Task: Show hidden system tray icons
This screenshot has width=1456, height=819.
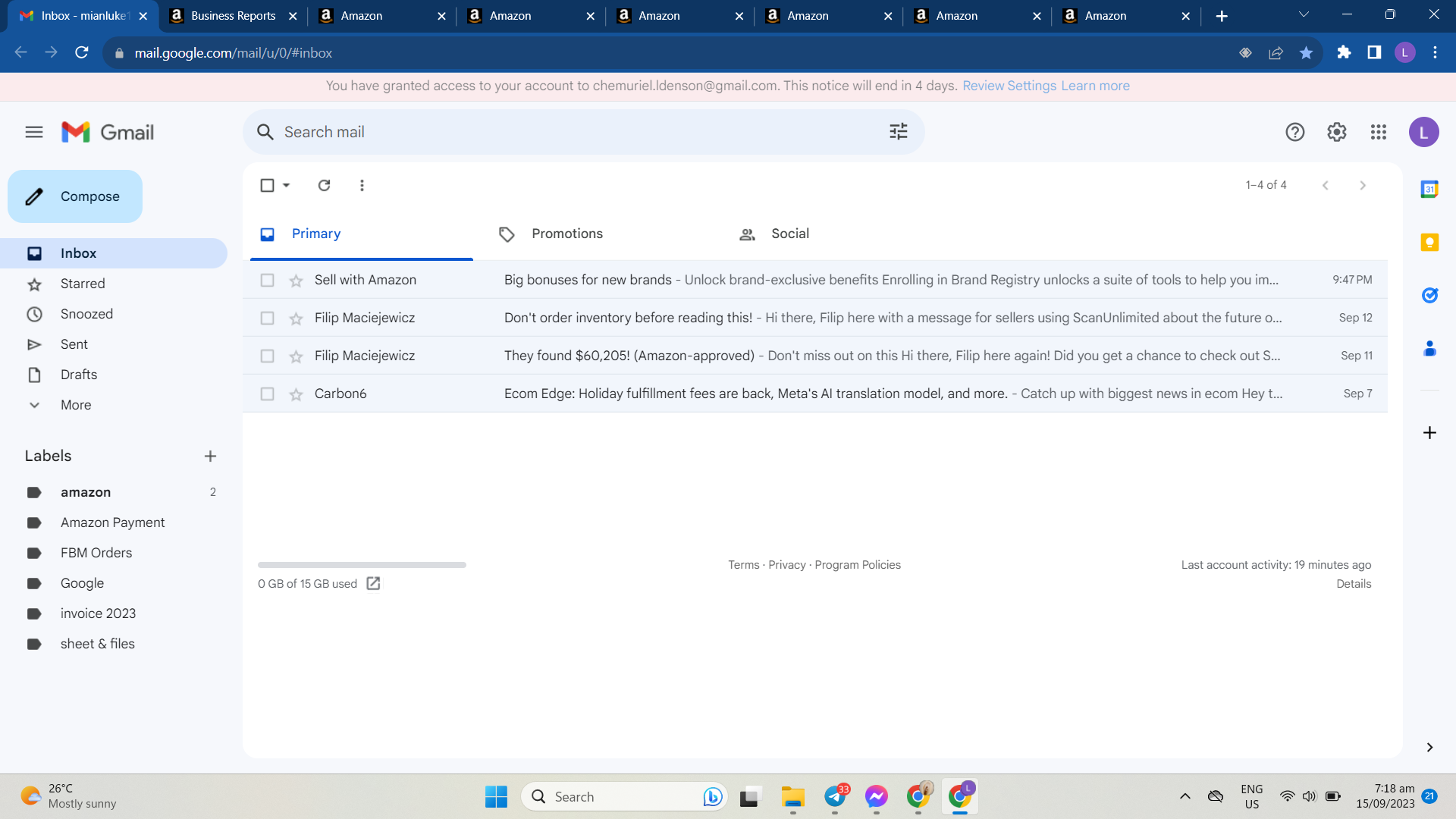Action: (x=1185, y=796)
